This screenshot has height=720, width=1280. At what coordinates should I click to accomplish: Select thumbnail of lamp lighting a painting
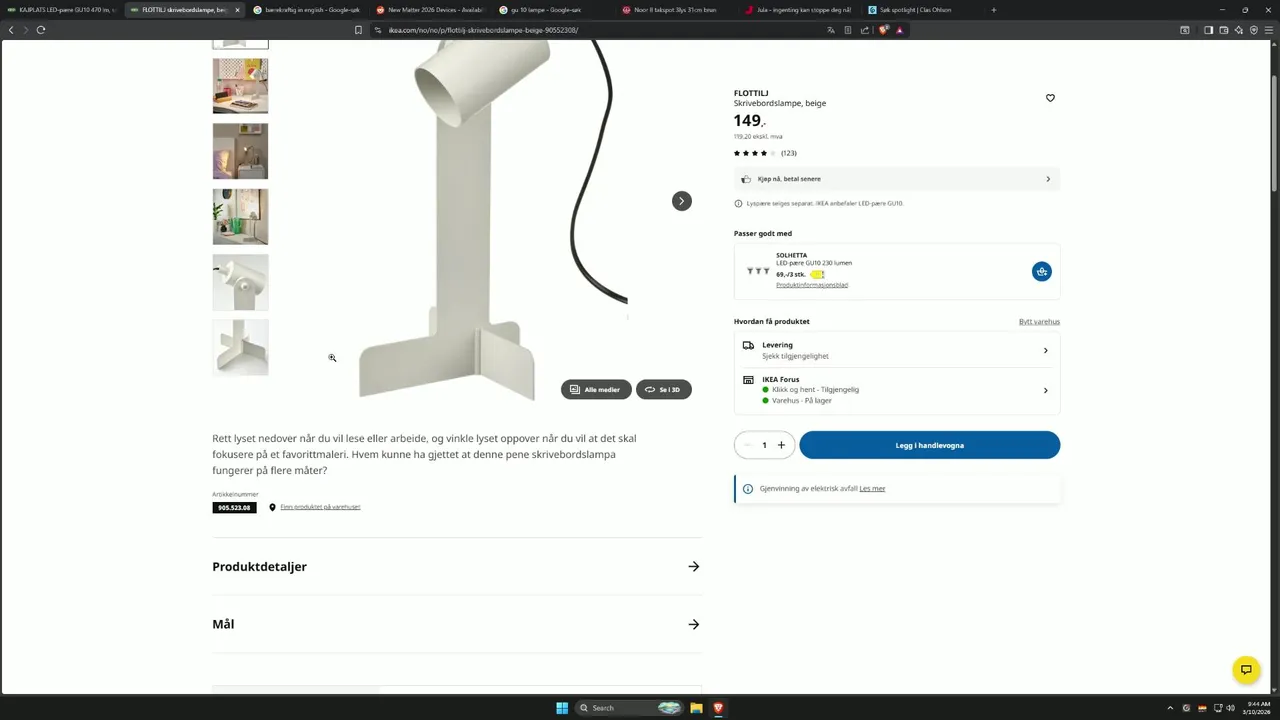240,151
